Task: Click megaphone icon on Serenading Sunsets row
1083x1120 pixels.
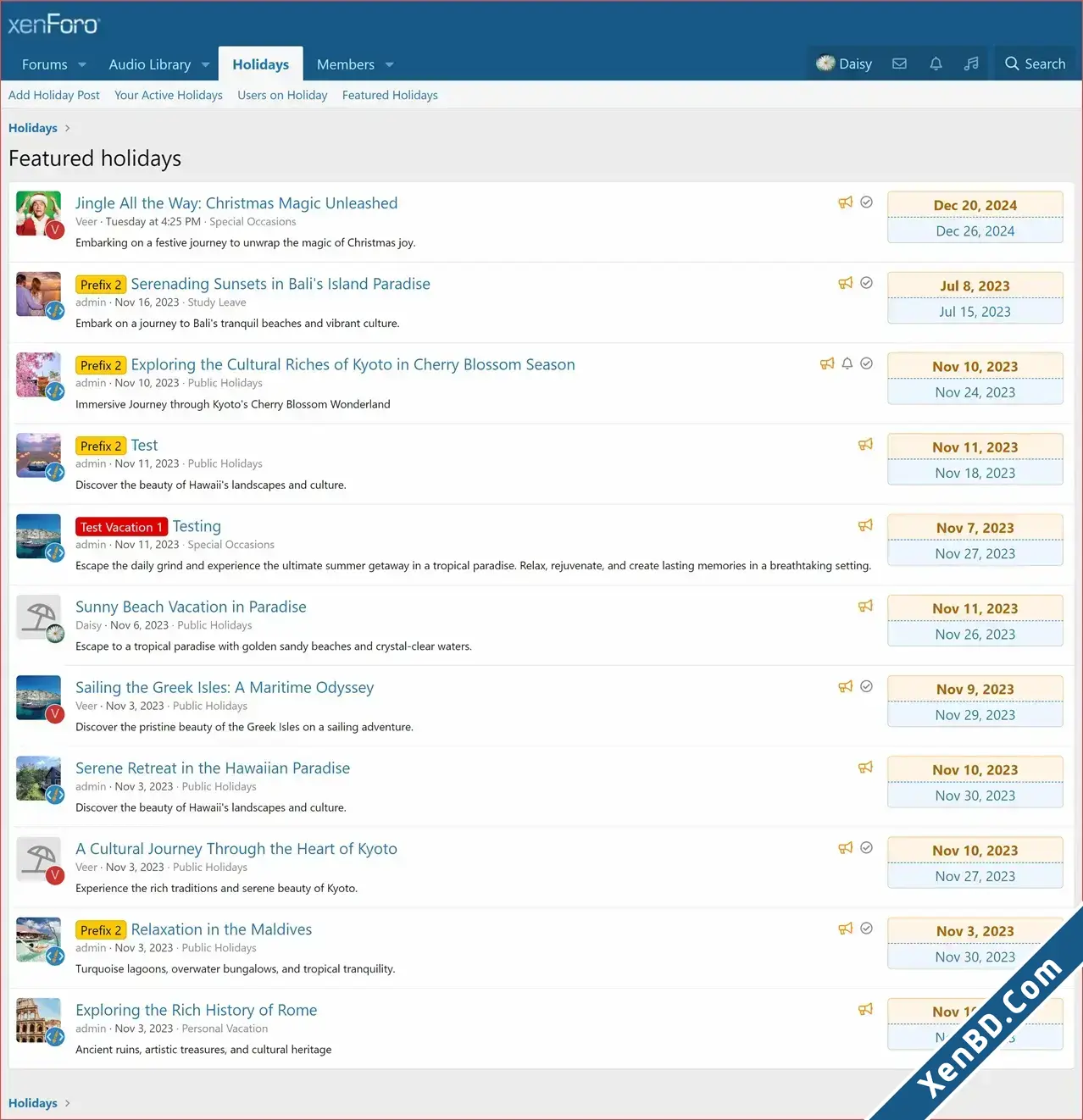Action: 846,283
